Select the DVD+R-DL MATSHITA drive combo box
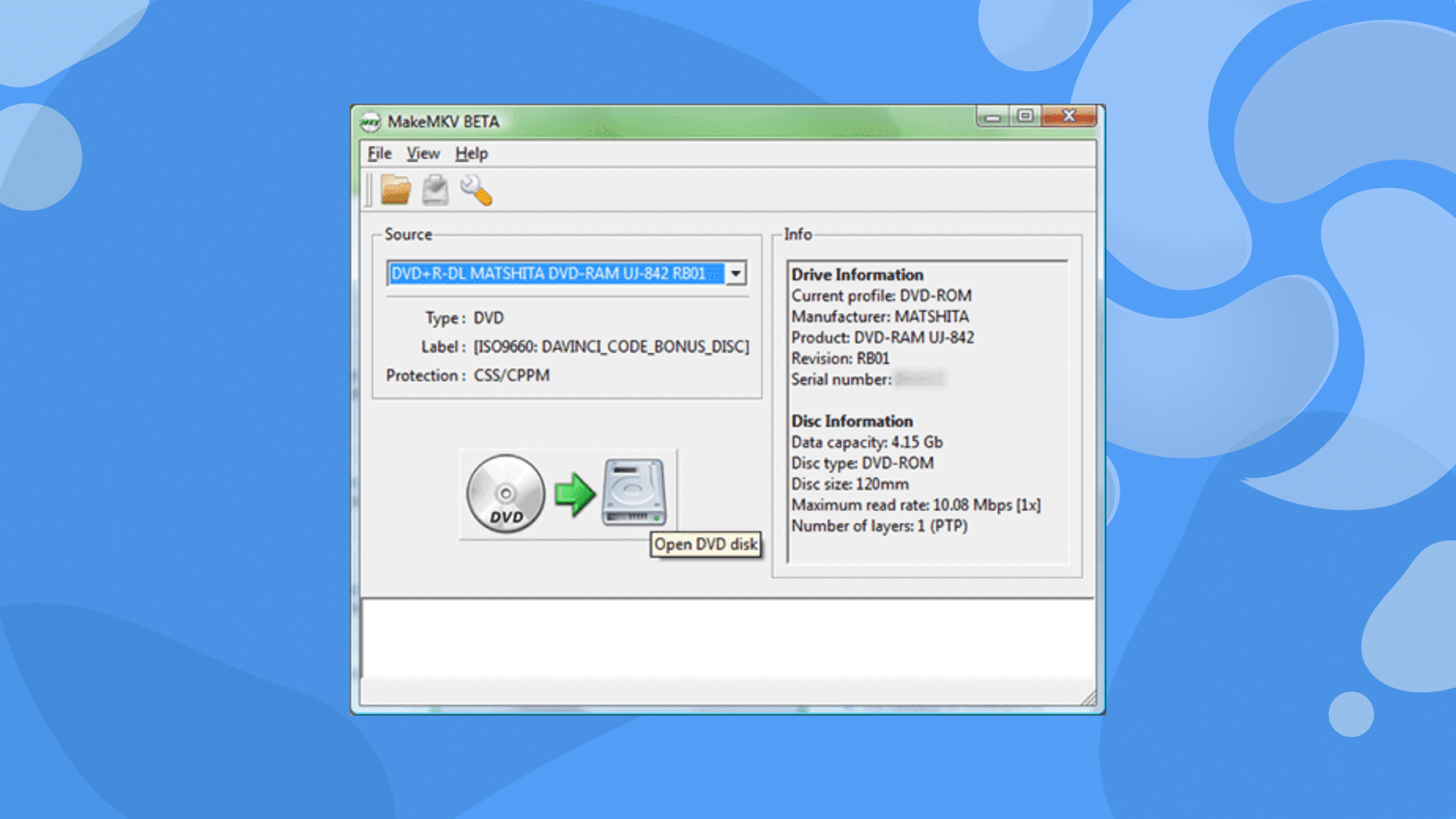The image size is (1456, 819). pyautogui.click(x=566, y=274)
